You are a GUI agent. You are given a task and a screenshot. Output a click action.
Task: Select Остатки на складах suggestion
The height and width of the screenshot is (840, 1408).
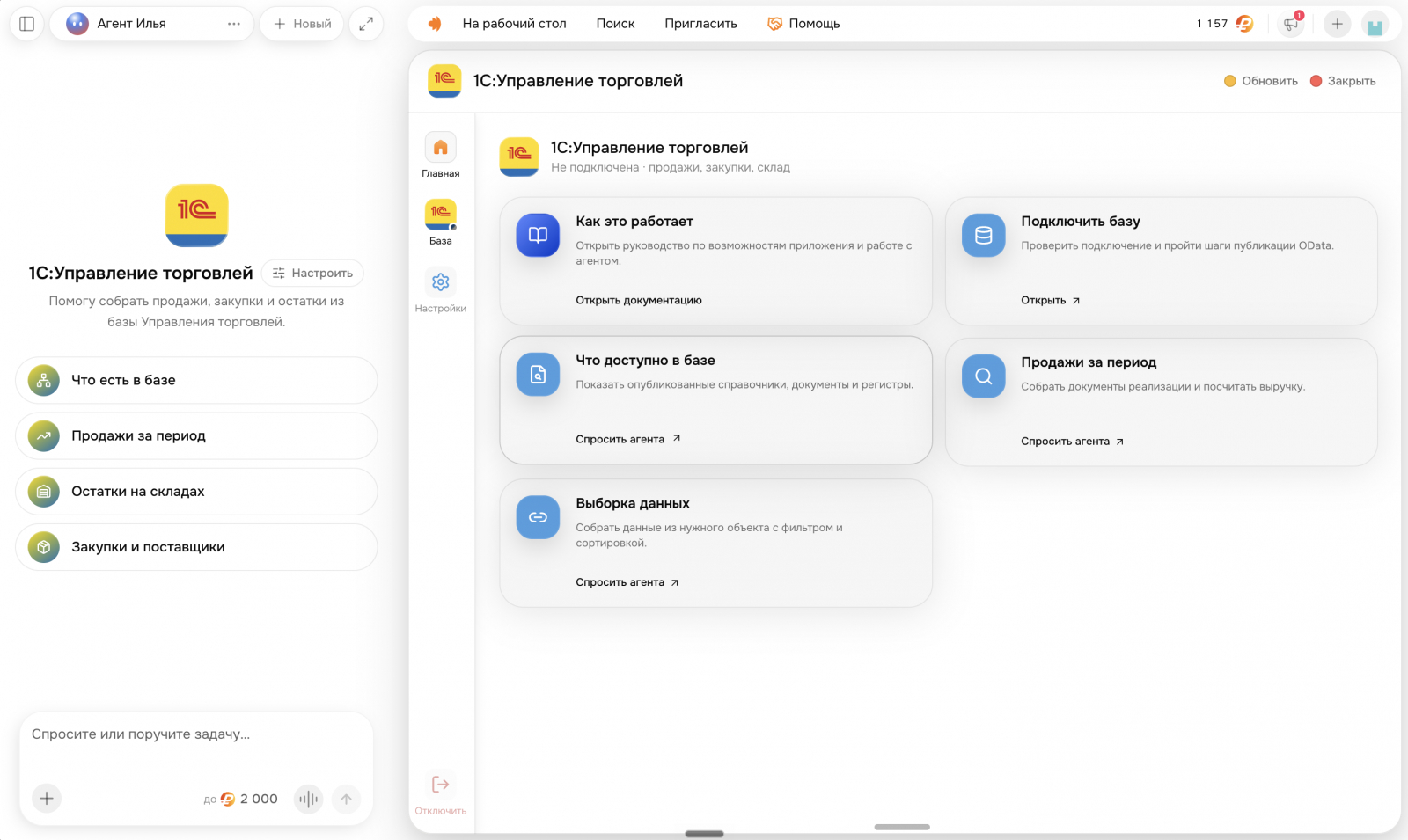pos(196,491)
